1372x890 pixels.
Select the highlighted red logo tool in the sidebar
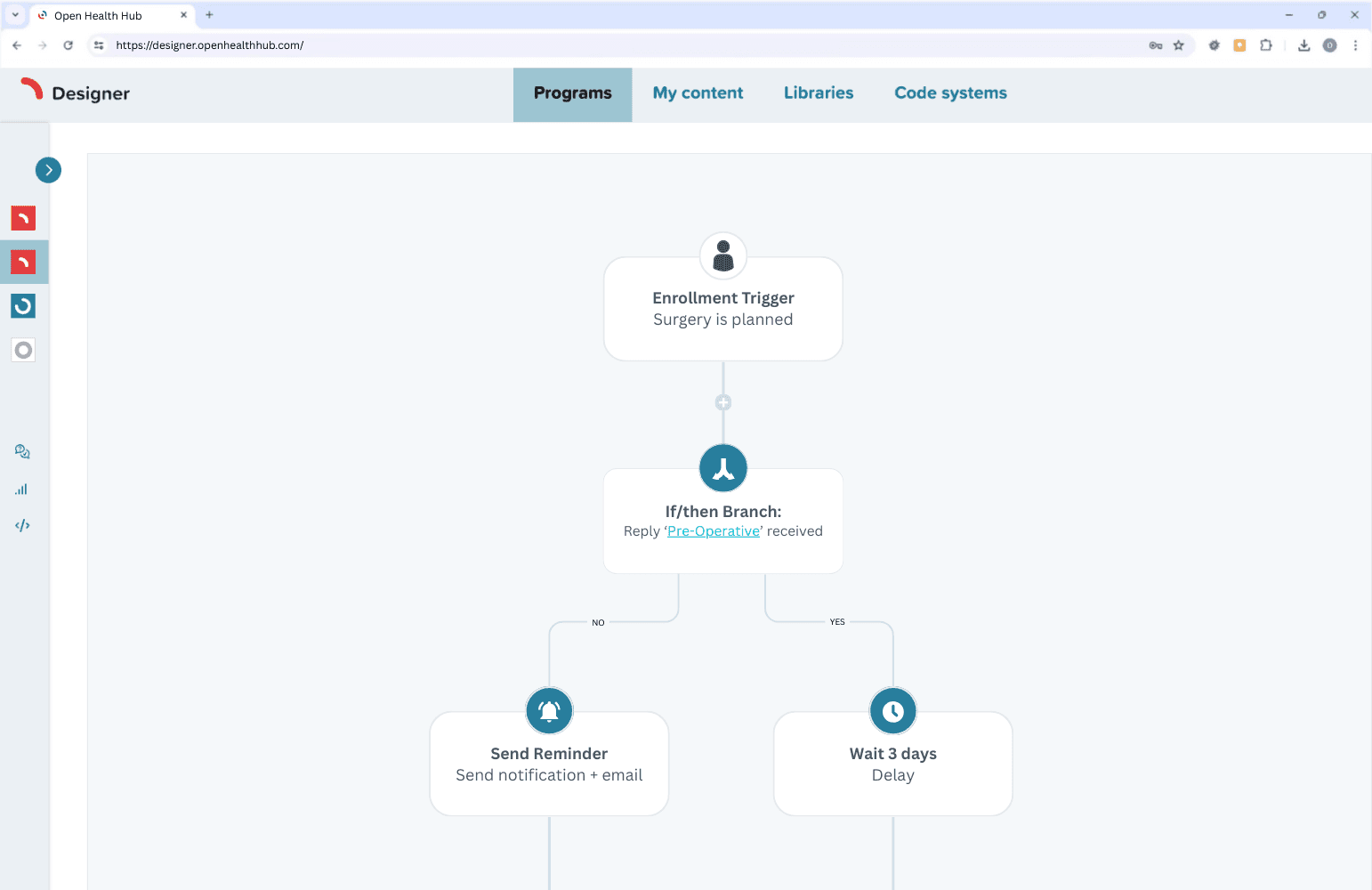(x=23, y=262)
